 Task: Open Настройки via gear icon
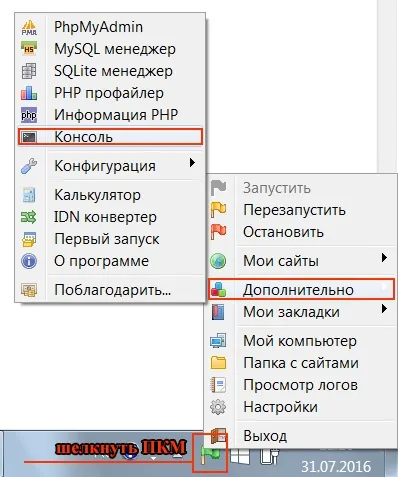point(218,407)
